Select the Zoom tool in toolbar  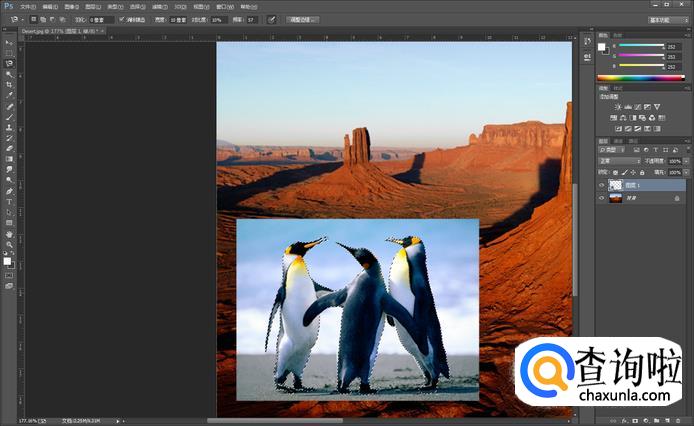tap(9, 244)
